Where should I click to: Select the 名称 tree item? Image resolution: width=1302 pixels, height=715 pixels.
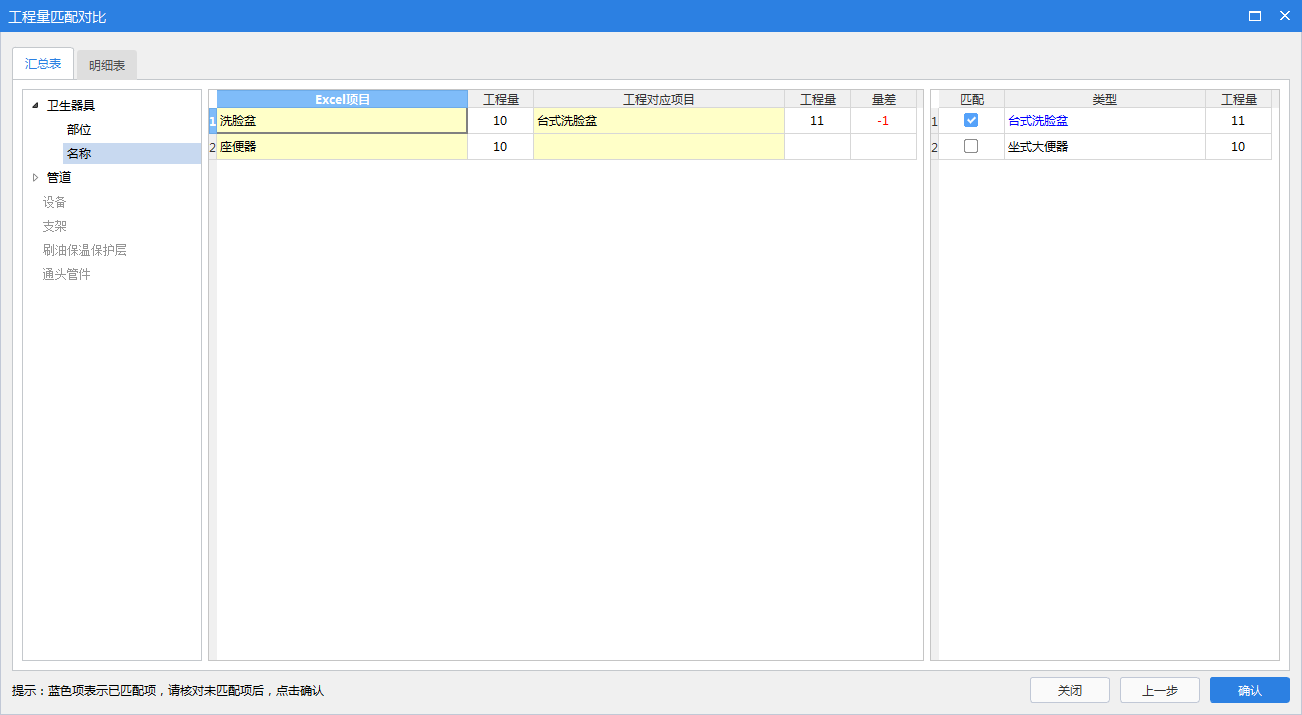[x=79, y=154]
